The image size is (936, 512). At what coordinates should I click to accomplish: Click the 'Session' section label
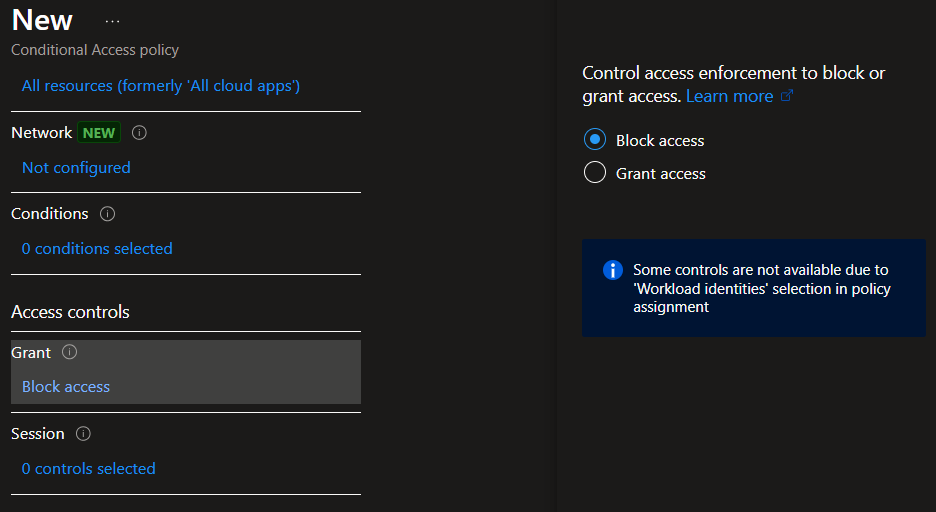[x=38, y=434]
